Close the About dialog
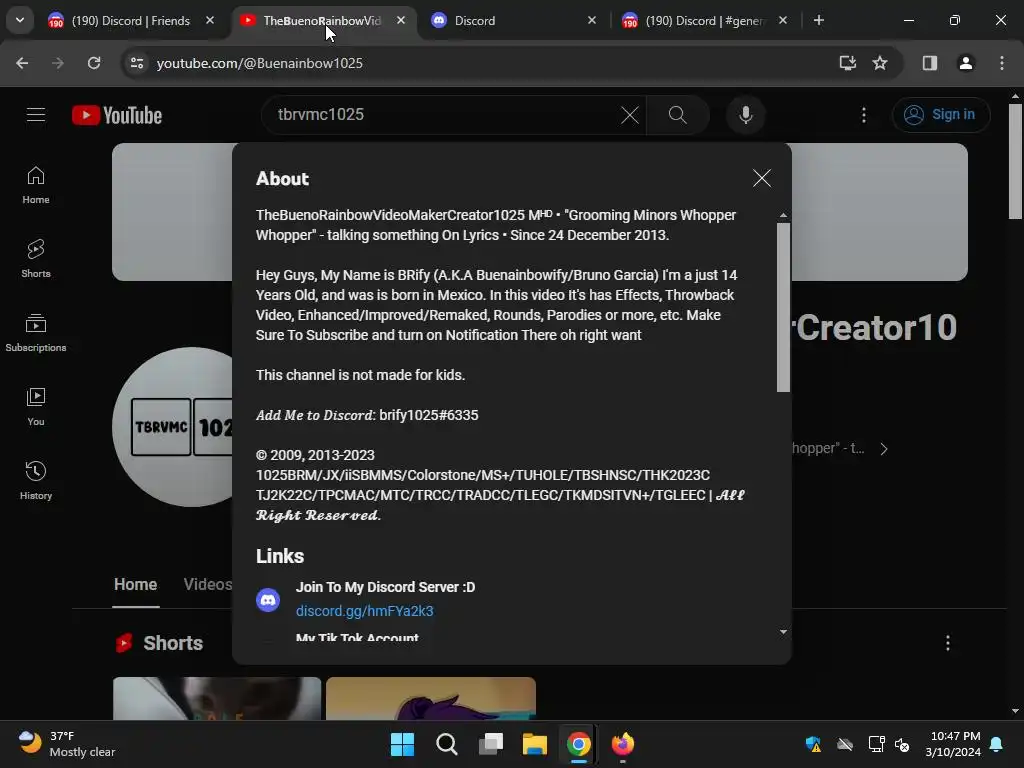 (x=761, y=178)
